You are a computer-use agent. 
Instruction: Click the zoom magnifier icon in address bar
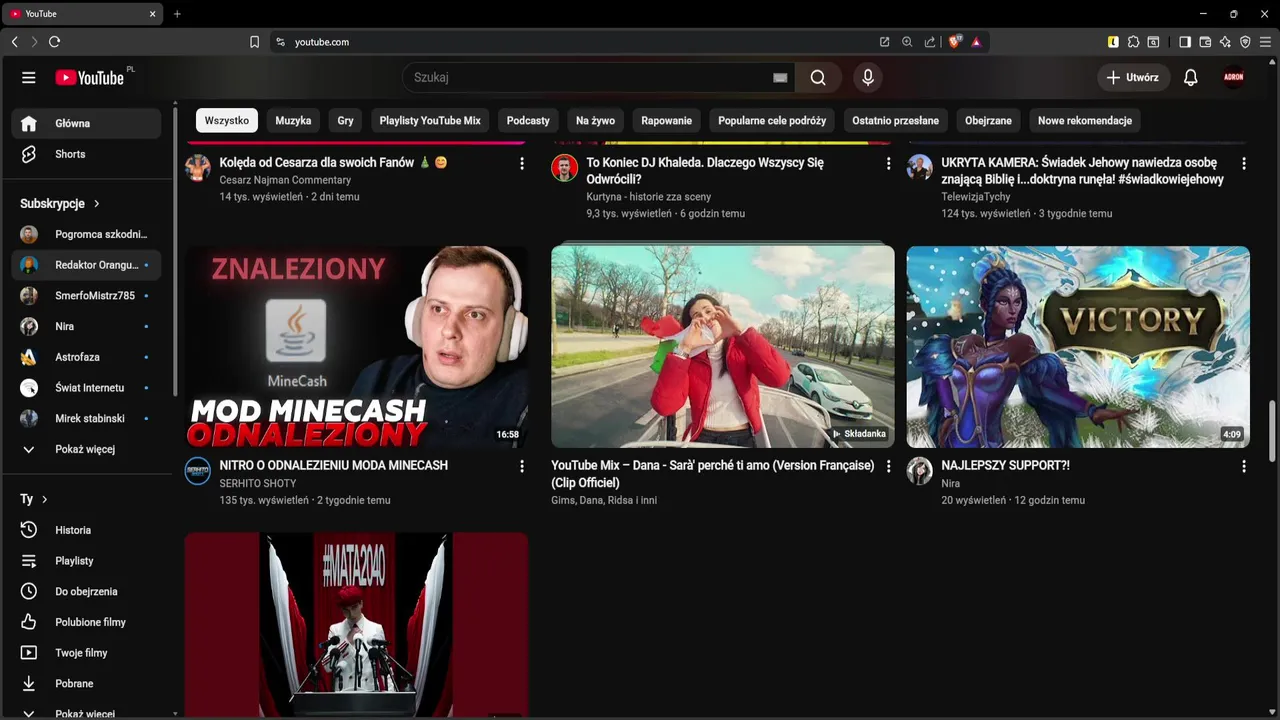[x=907, y=42]
